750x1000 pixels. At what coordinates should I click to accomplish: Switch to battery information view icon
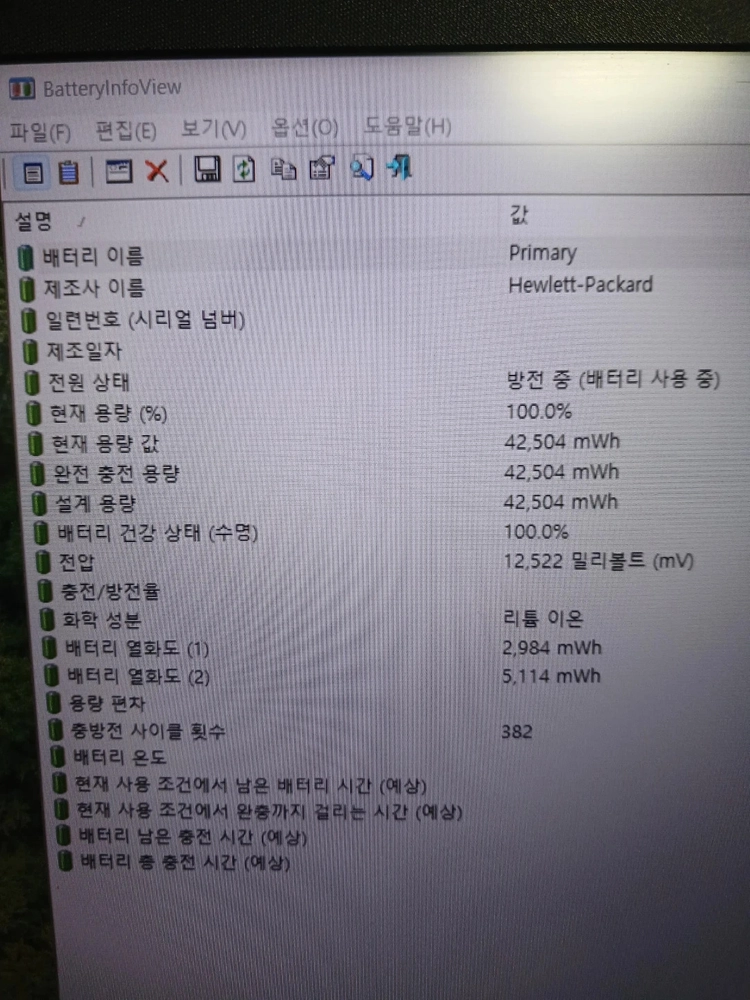tap(33, 173)
